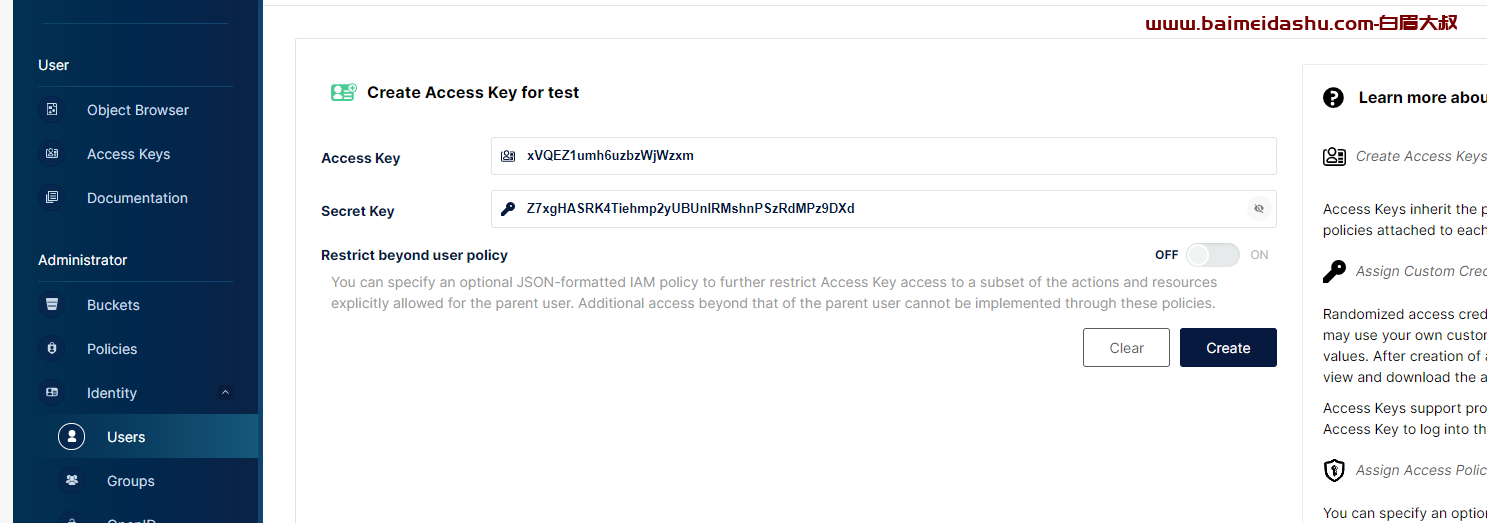Collapse the Identity menu chevron

pos(225,393)
